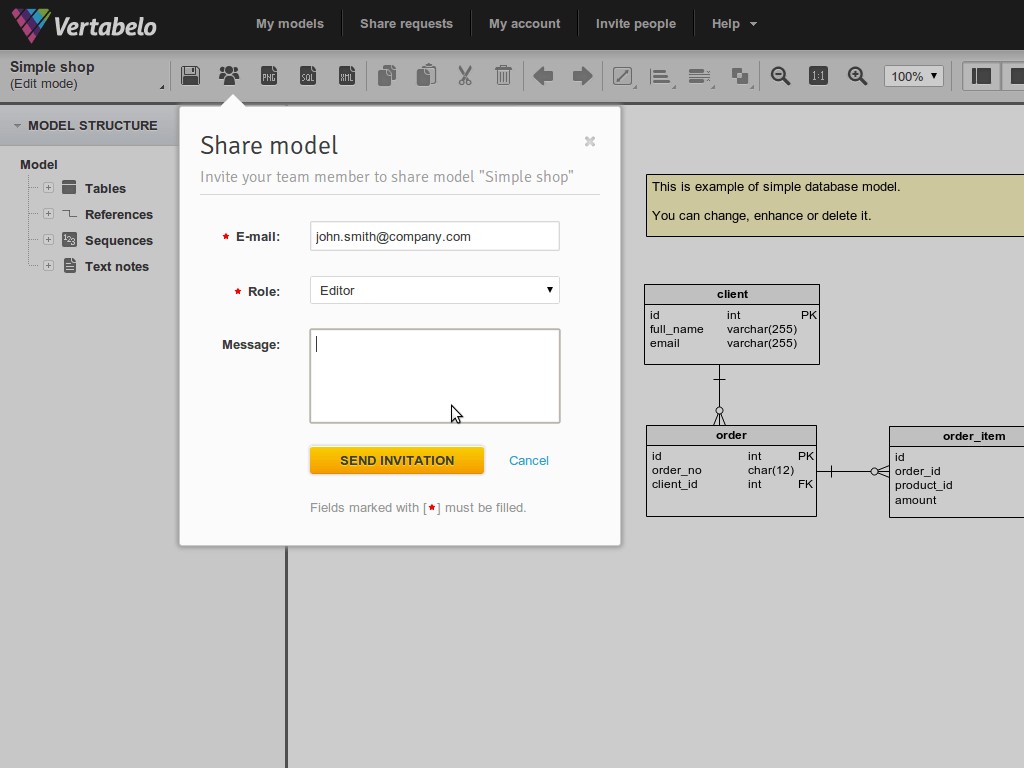The height and width of the screenshot is (768, 1024).
Task: Open the Role dropdown
Action: (x=434, y=290)
